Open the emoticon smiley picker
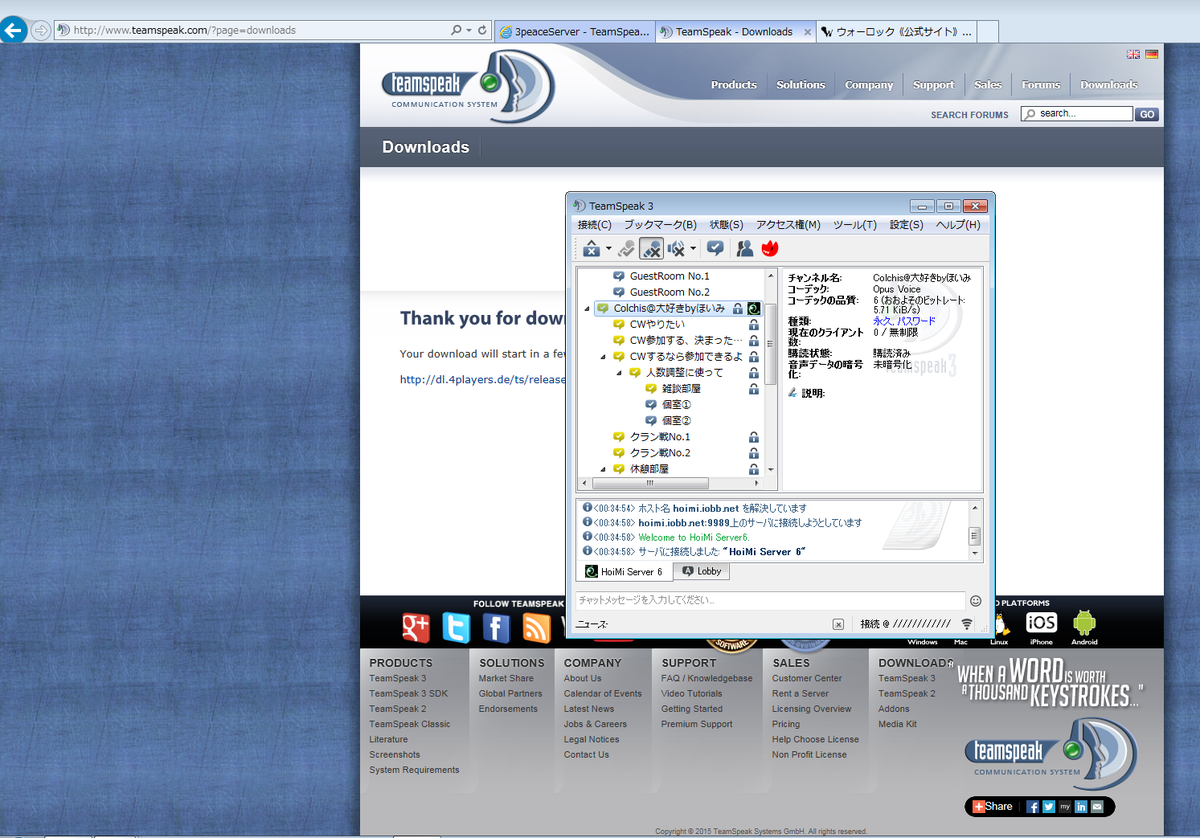1200x838 pixels. pyautogui.click(x=976, y=601)
